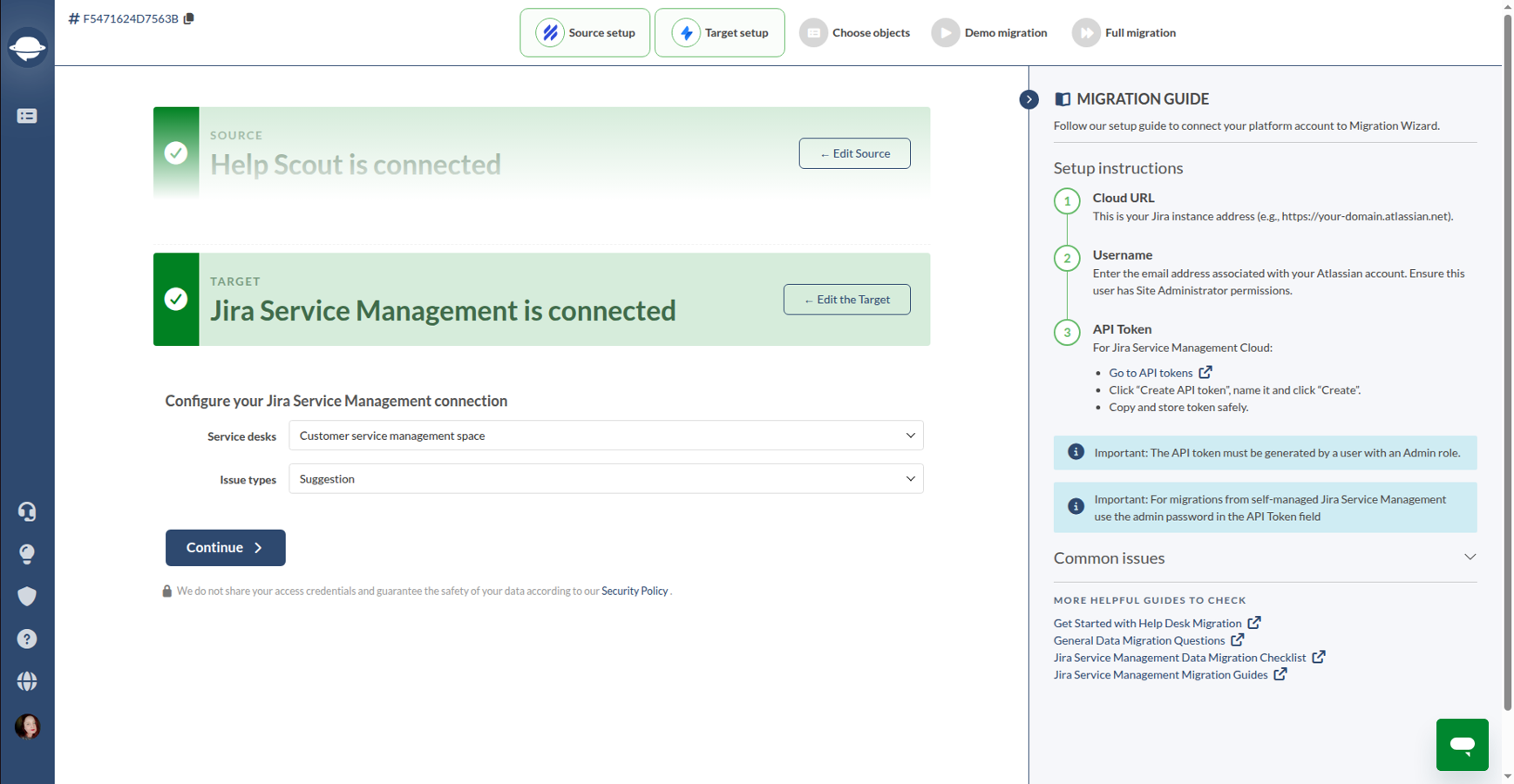Open Jira Service Management Migration Guides link
The image size is (1514, 784).
[x=1160, y=675]
